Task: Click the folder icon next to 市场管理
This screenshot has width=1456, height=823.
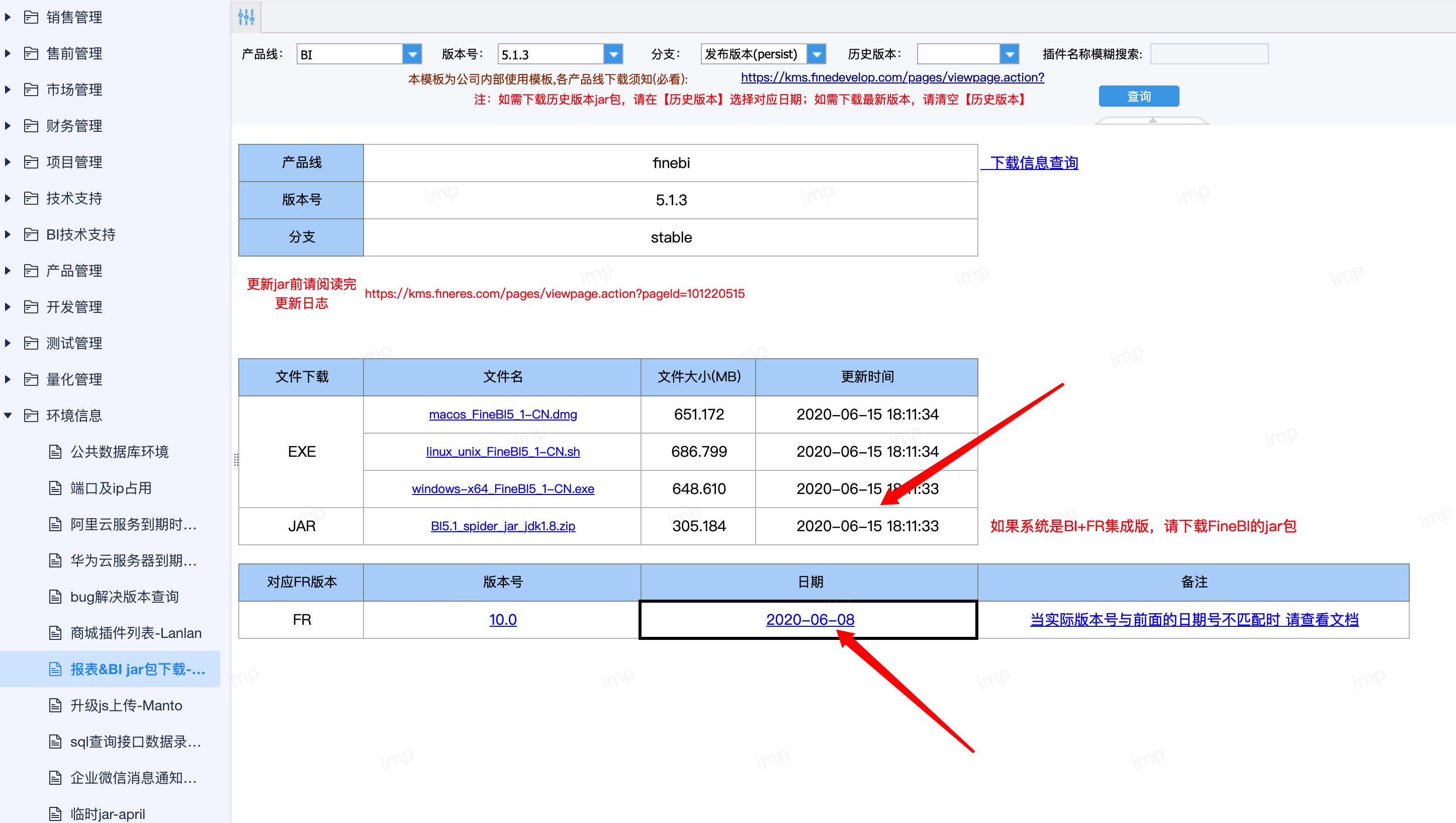Action: pyautogui.click(x=31, y=90)
